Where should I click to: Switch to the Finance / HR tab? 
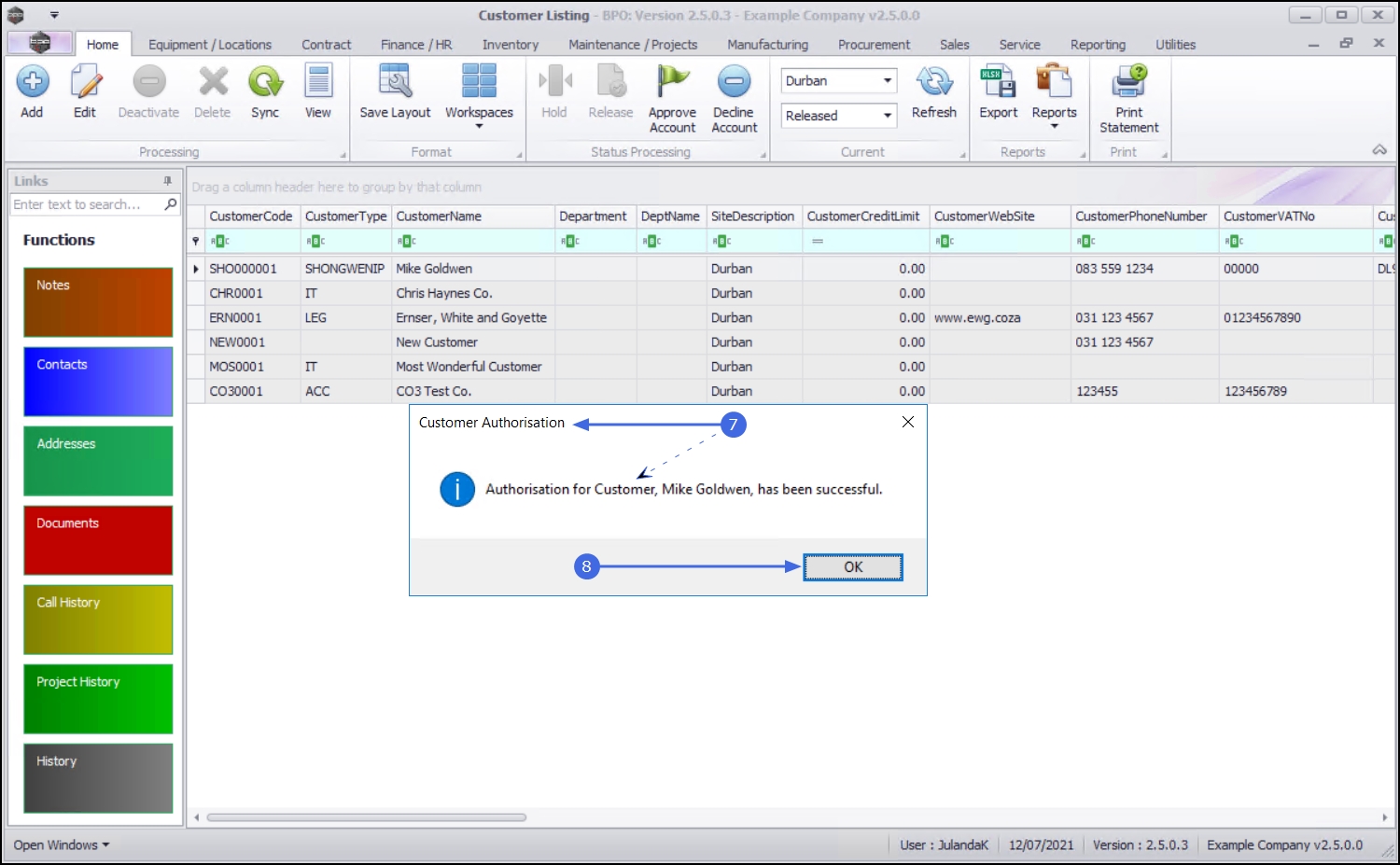tap(416, 45)
